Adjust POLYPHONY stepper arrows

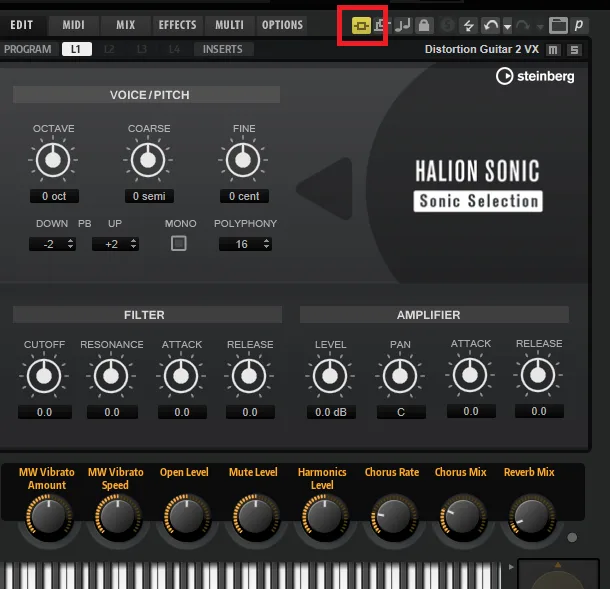pyautogui.click(x=266, y=244)
